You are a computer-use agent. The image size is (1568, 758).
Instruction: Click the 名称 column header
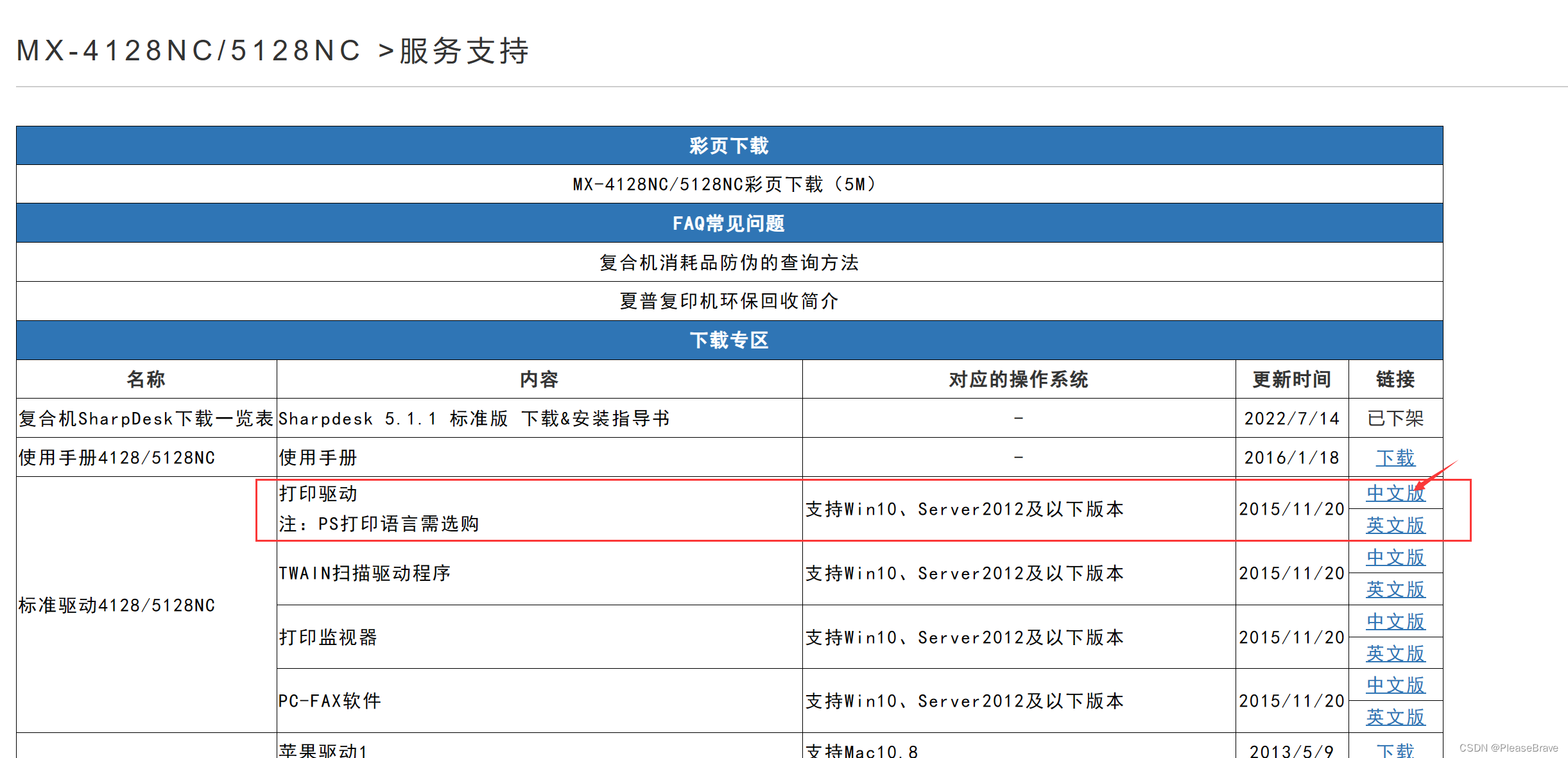(146, 379)
